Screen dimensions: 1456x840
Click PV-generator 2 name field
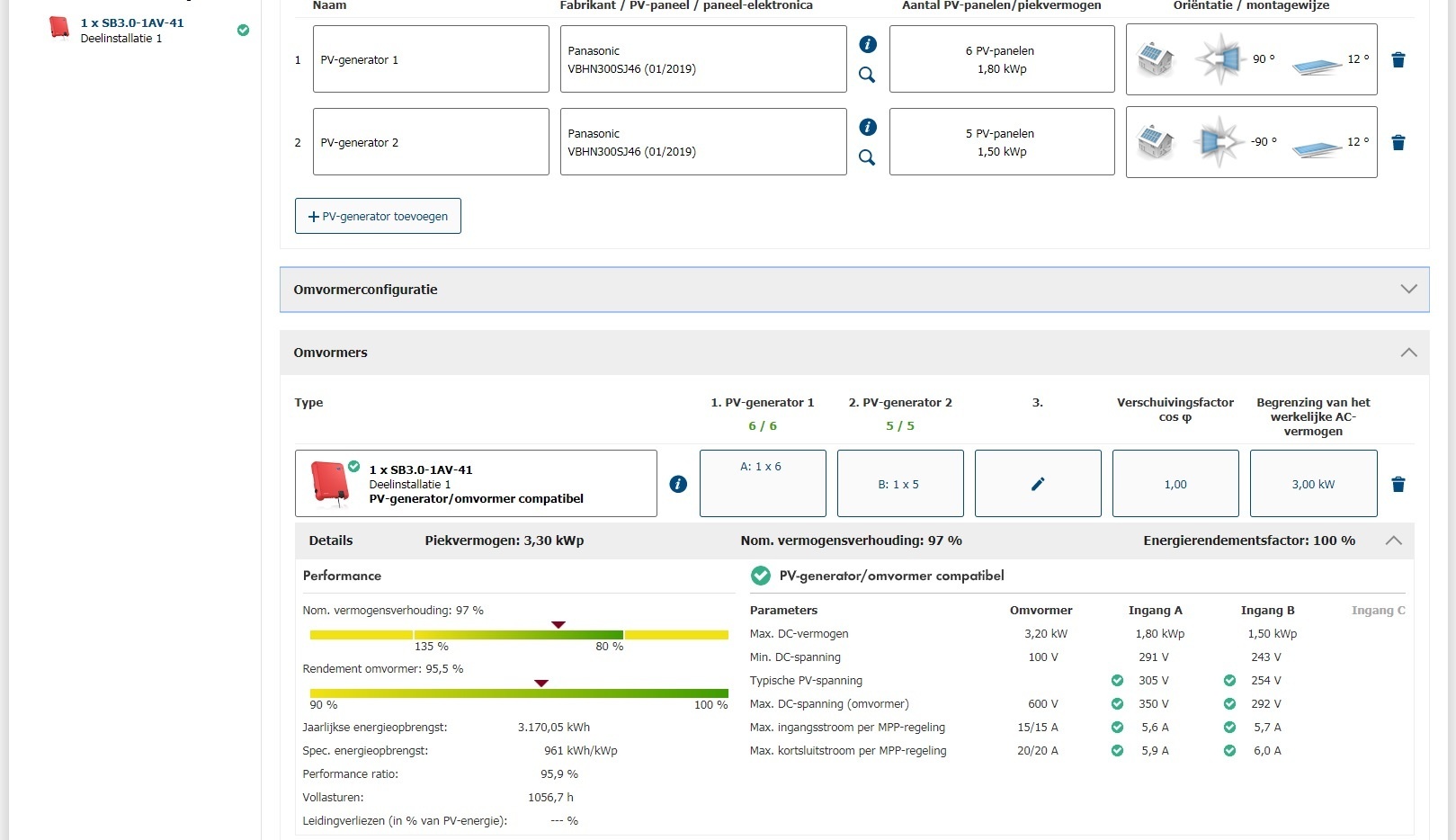click(431, 142)
